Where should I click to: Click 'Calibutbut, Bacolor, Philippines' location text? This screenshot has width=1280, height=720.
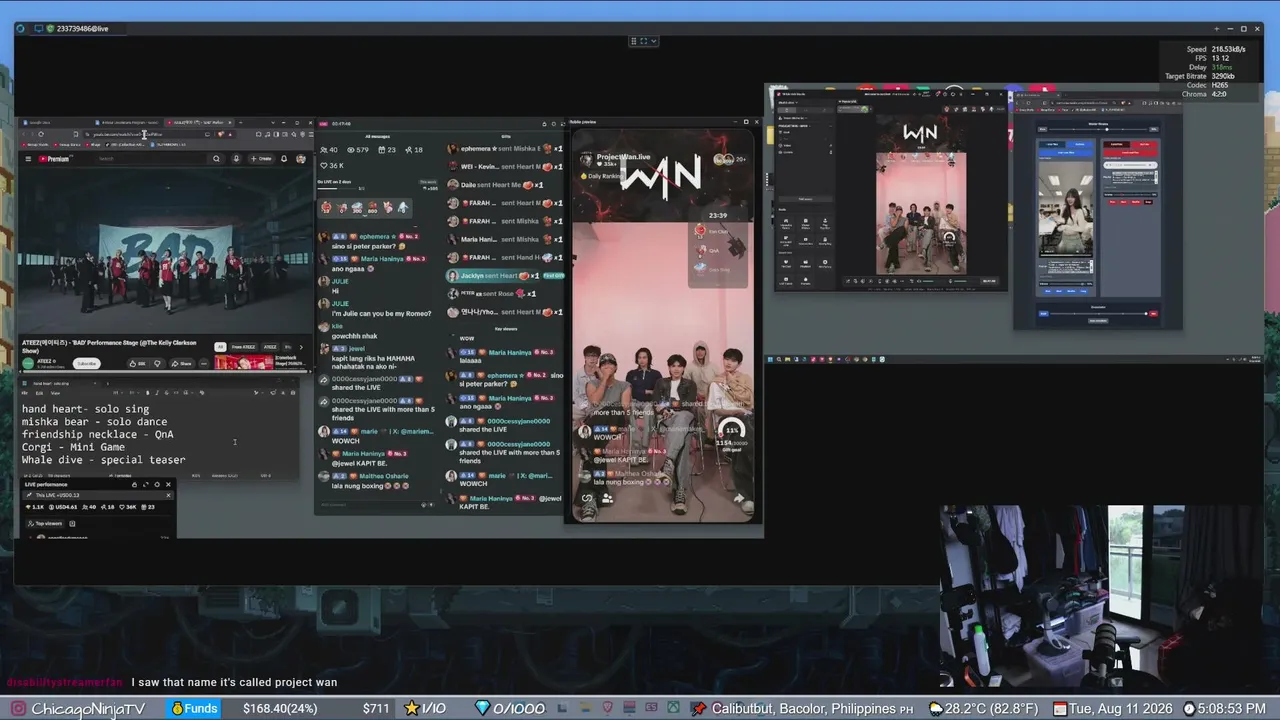point(804,709)
